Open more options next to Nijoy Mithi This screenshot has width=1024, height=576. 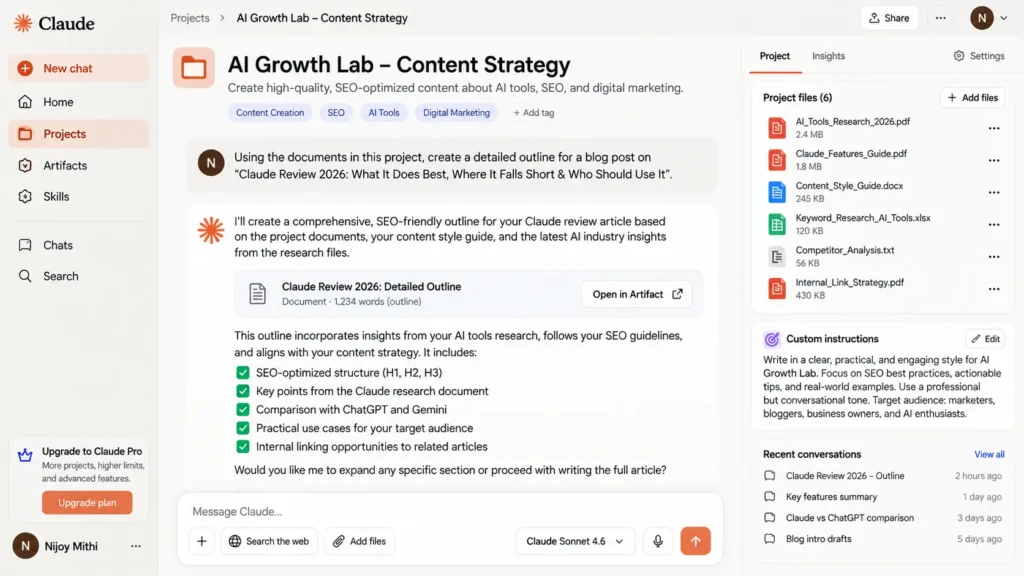tap(135, 546)
